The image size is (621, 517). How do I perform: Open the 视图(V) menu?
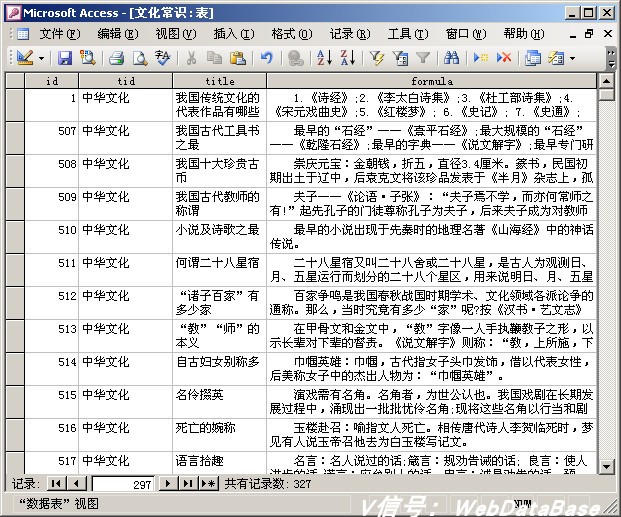point(176,34)
